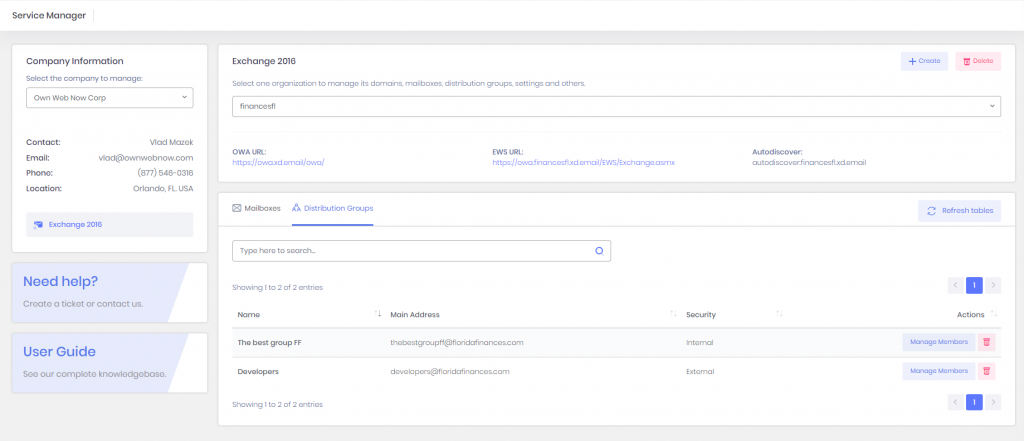Click the search magnifier icon
Image resolution: width=1024 pixels, height=441 pixels.
point(600,251)
